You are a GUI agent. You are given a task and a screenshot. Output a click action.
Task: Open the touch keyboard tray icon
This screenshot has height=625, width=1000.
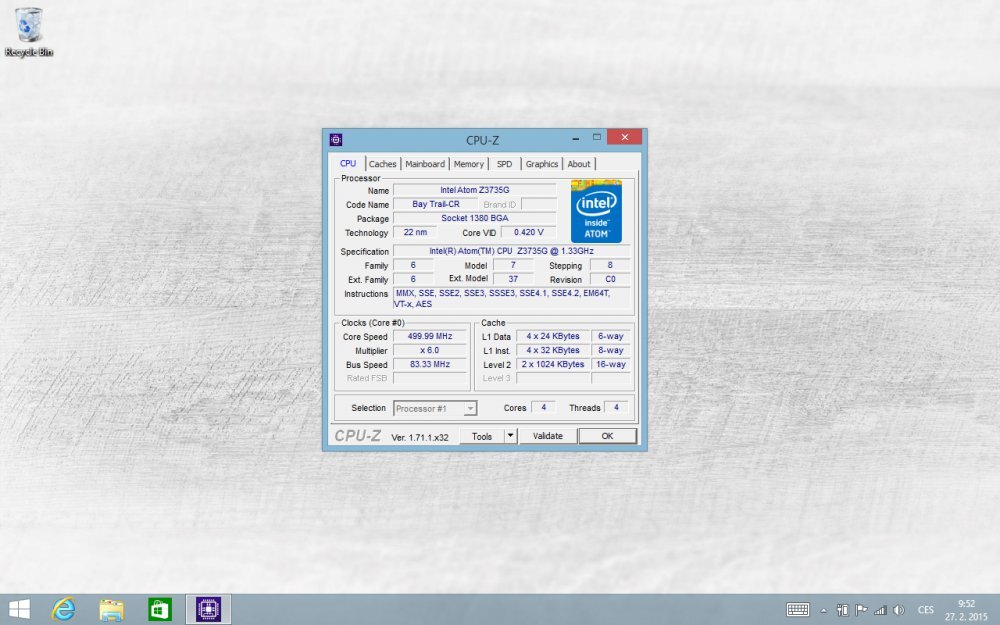[798, 610]
